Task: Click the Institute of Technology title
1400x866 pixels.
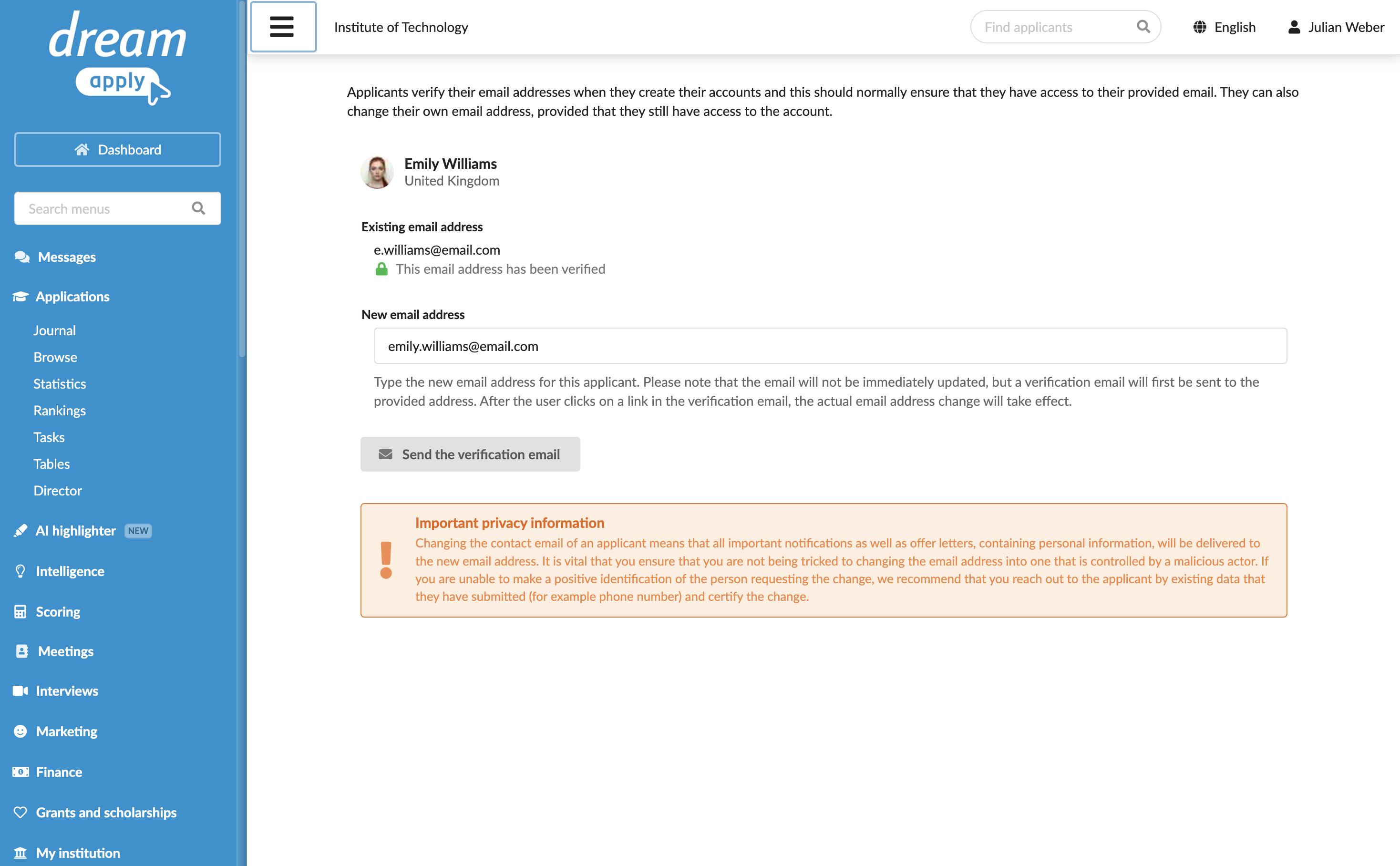Action: [x=401, y=27]
